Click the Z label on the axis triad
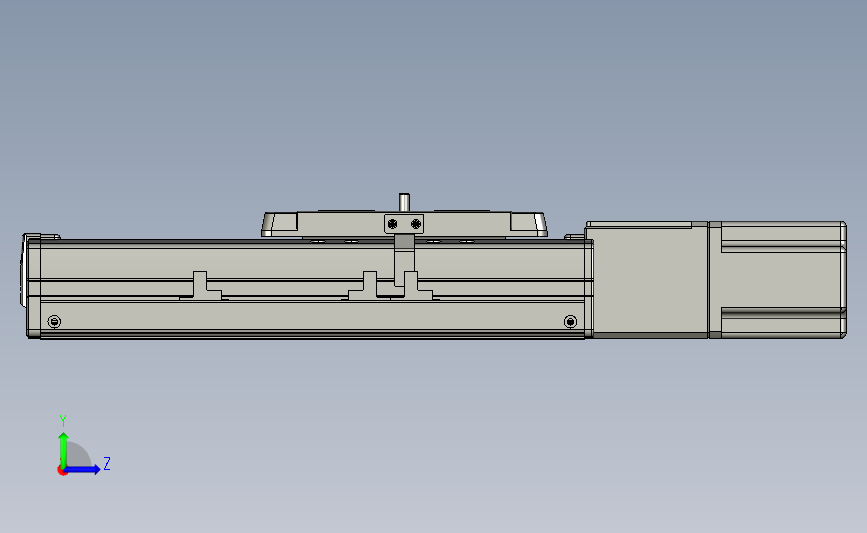 [x=107, y=463]
